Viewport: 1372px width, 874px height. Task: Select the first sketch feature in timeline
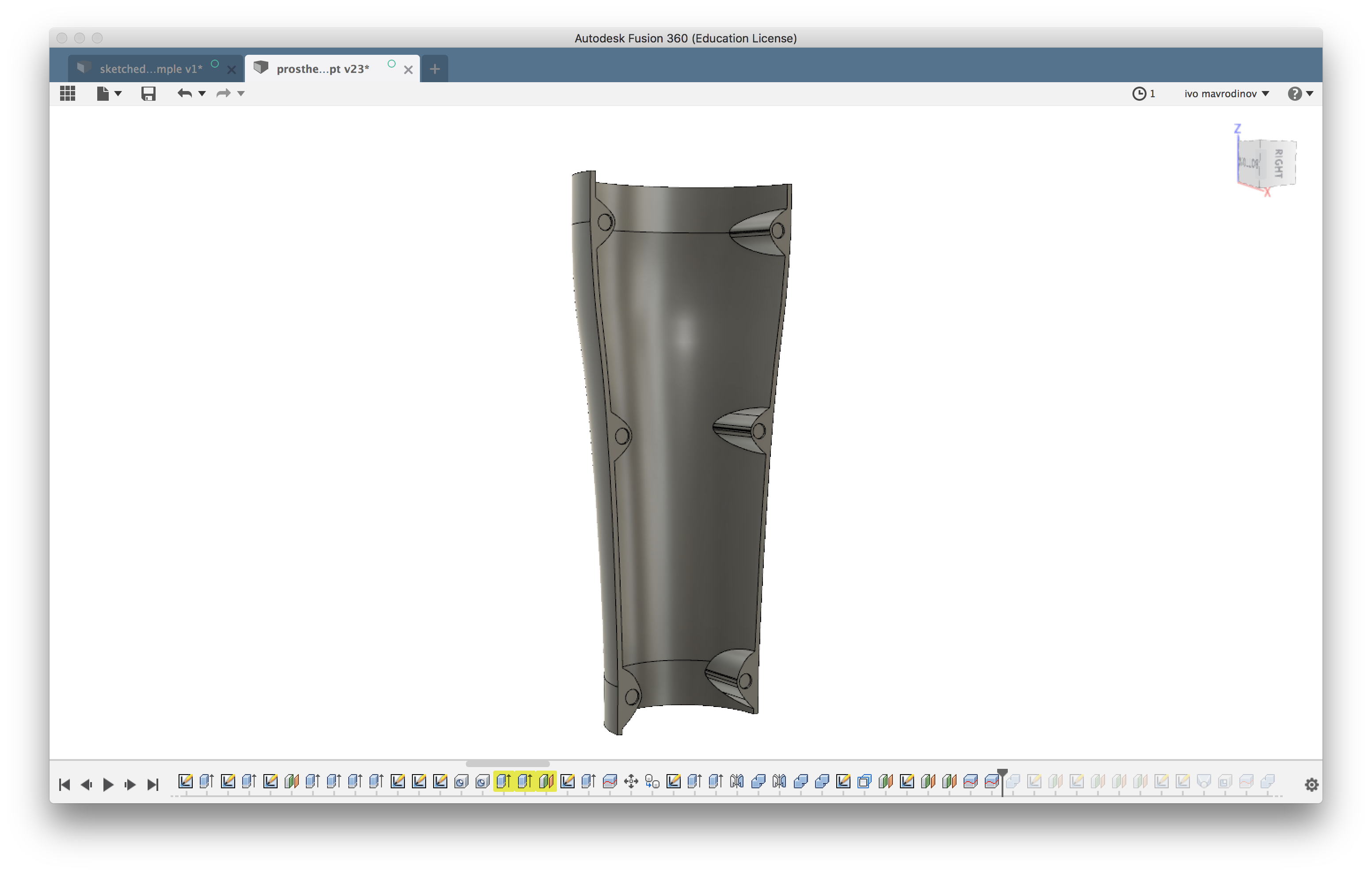pos(185,781)
